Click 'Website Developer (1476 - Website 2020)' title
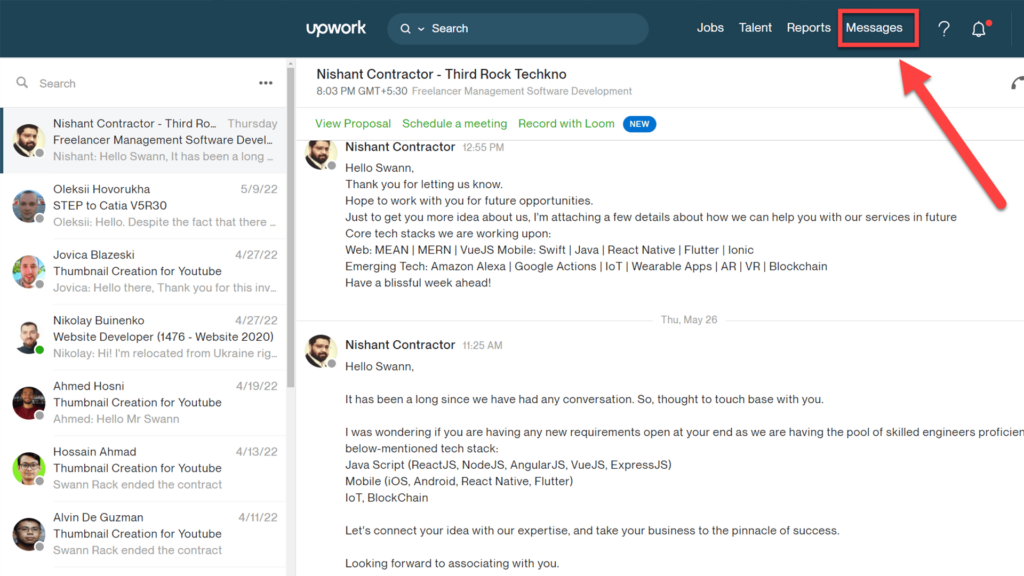 (163, 337)
